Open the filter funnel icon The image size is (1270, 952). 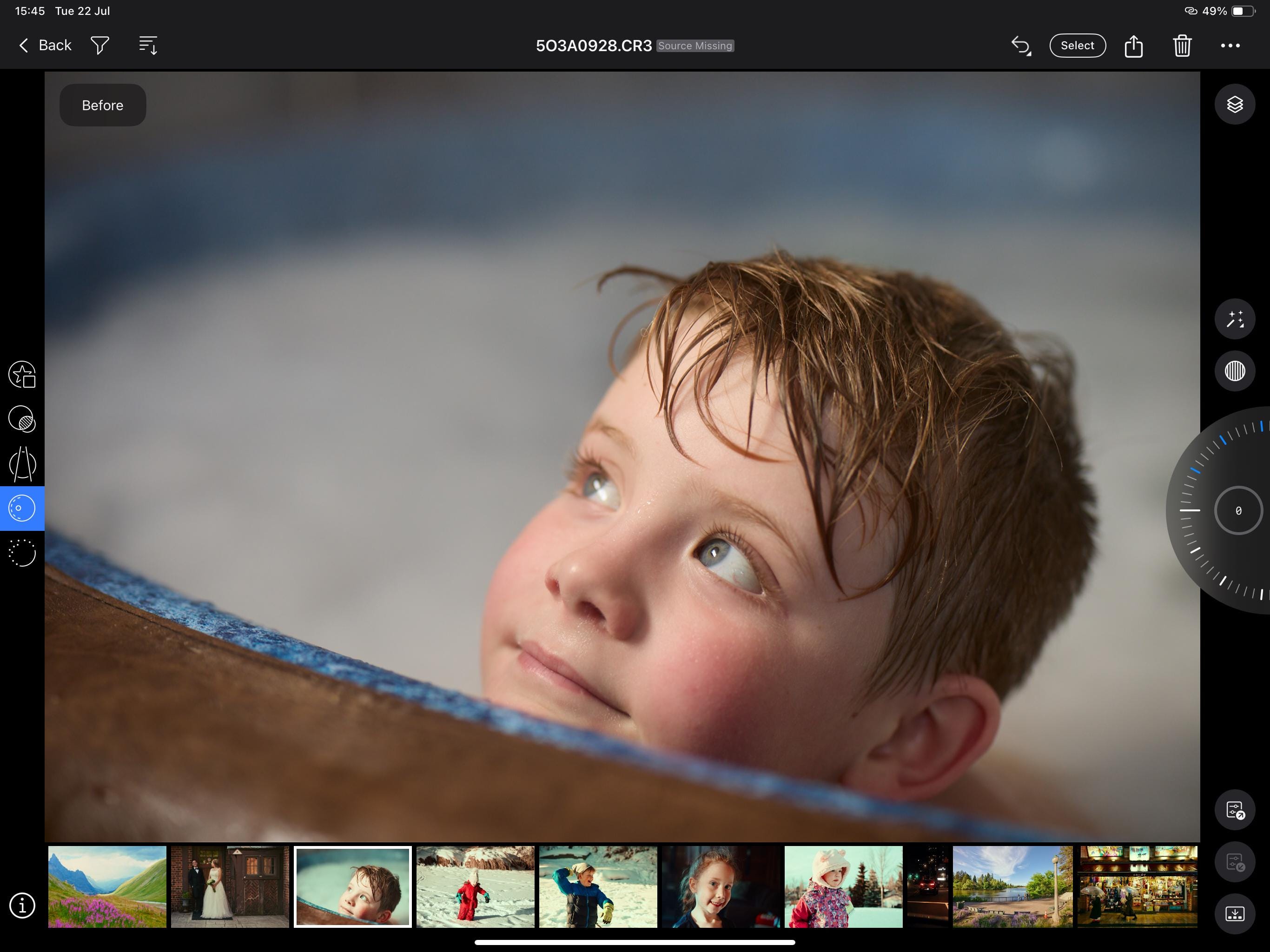point(100,46)
